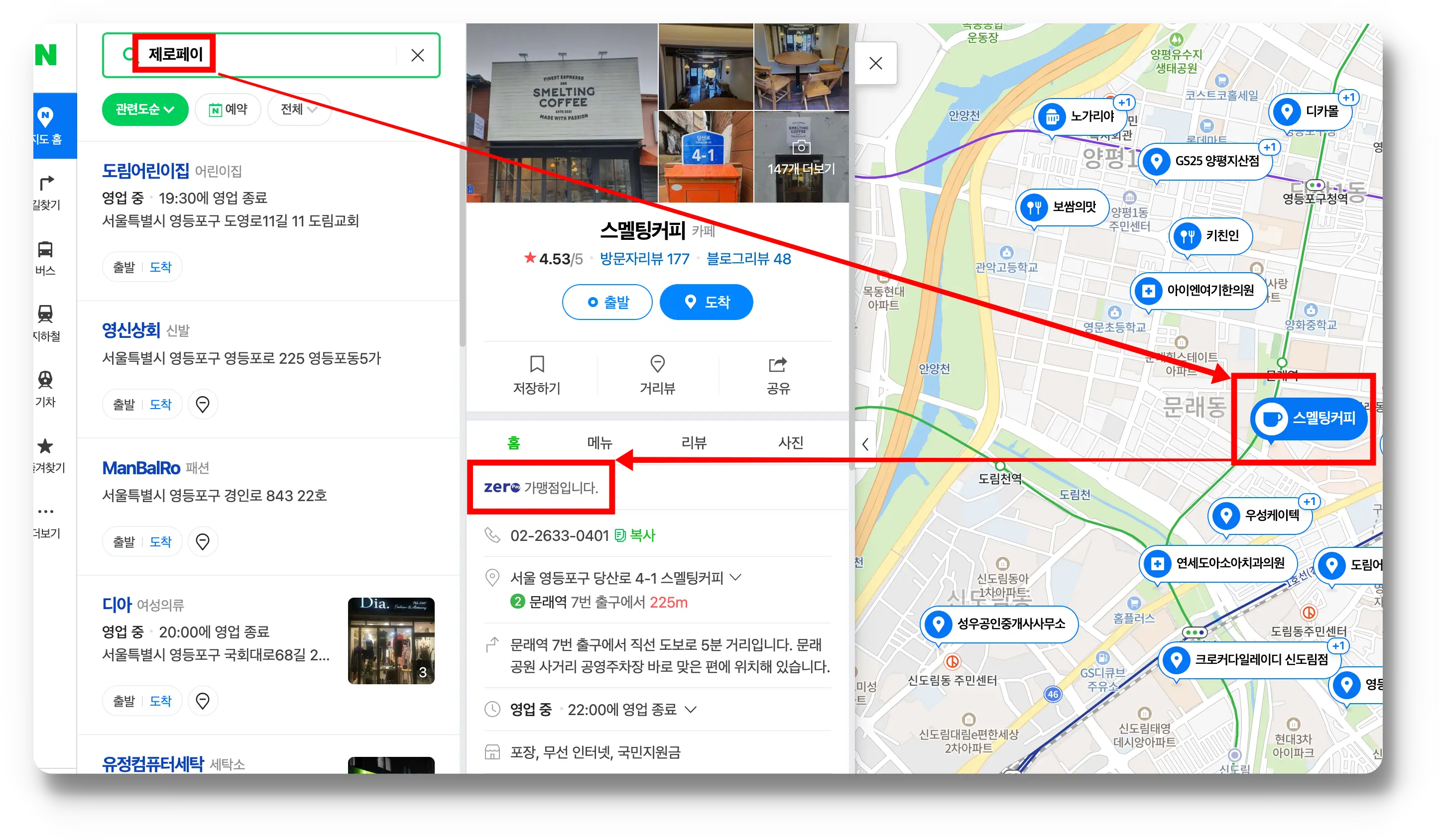1439x840 pixels.
Task: Open the main Smelting Coffee storefront photo
Action: coord(562,113)
